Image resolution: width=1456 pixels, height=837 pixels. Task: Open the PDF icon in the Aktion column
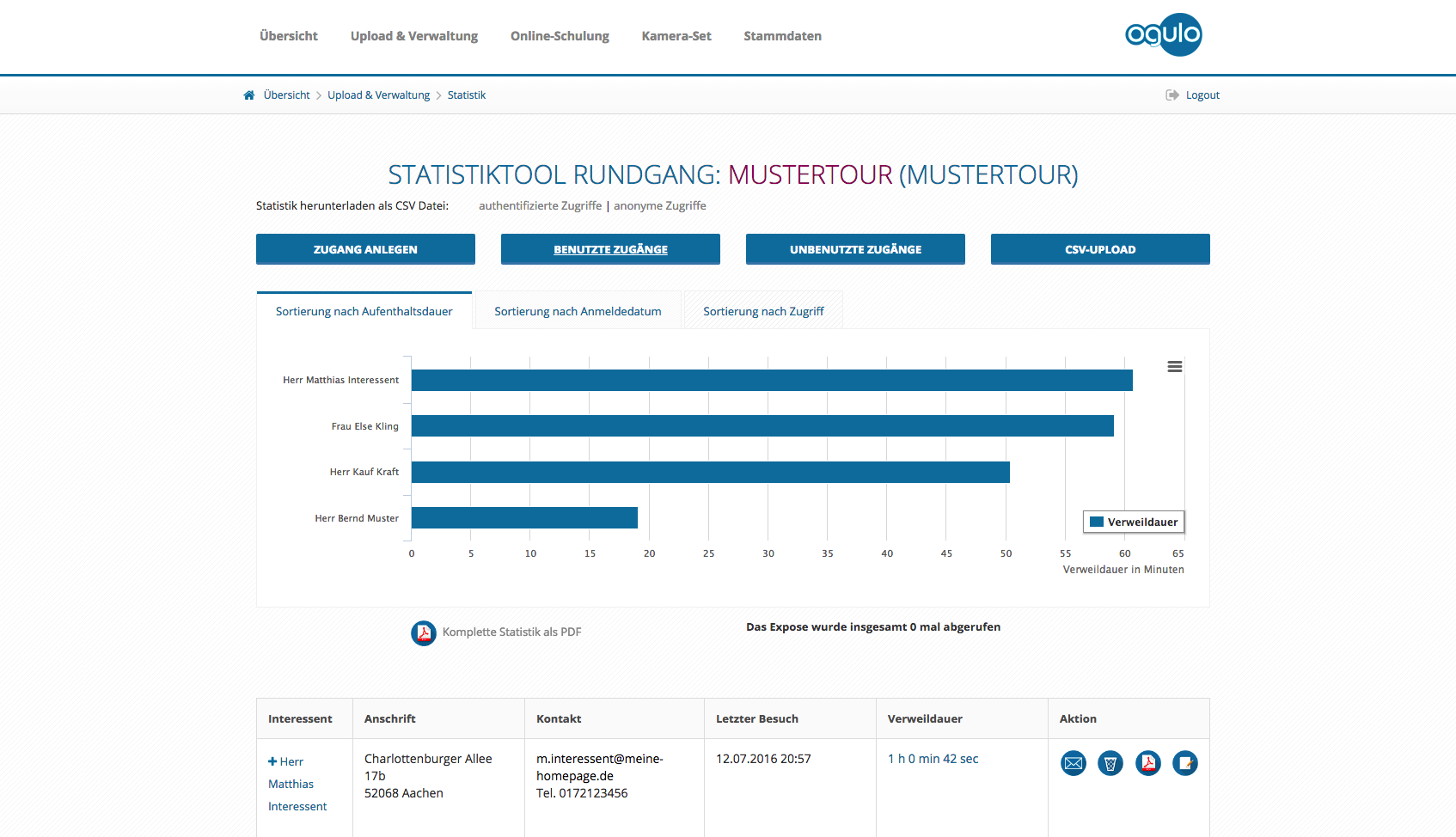pyautogui.click(x=1147, y=763)
